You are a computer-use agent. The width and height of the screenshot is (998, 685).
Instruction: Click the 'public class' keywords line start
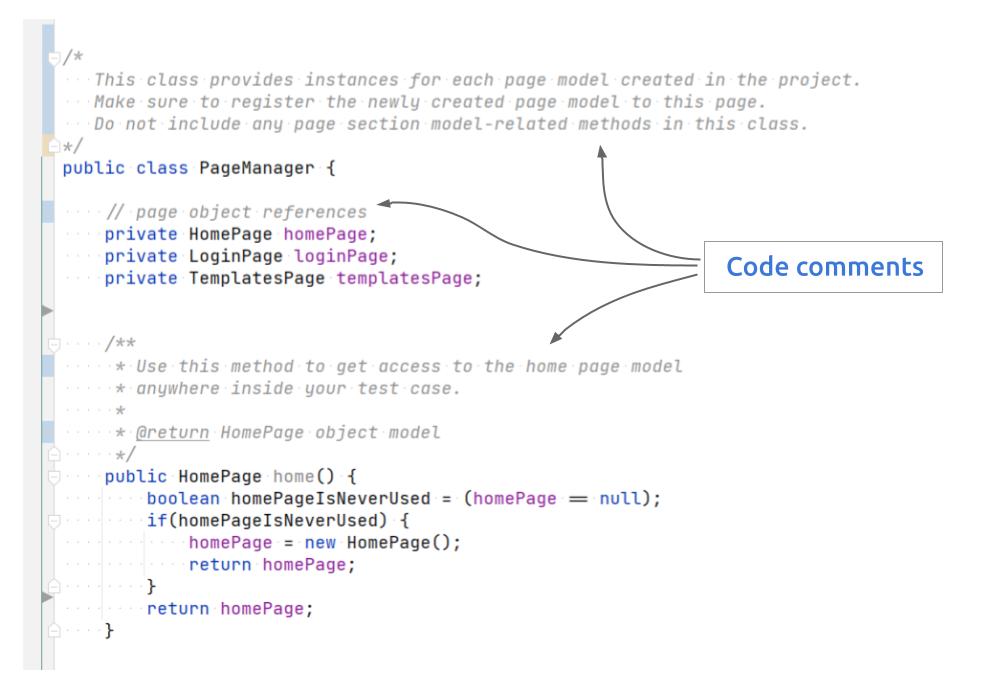click(x=125, y=168)
